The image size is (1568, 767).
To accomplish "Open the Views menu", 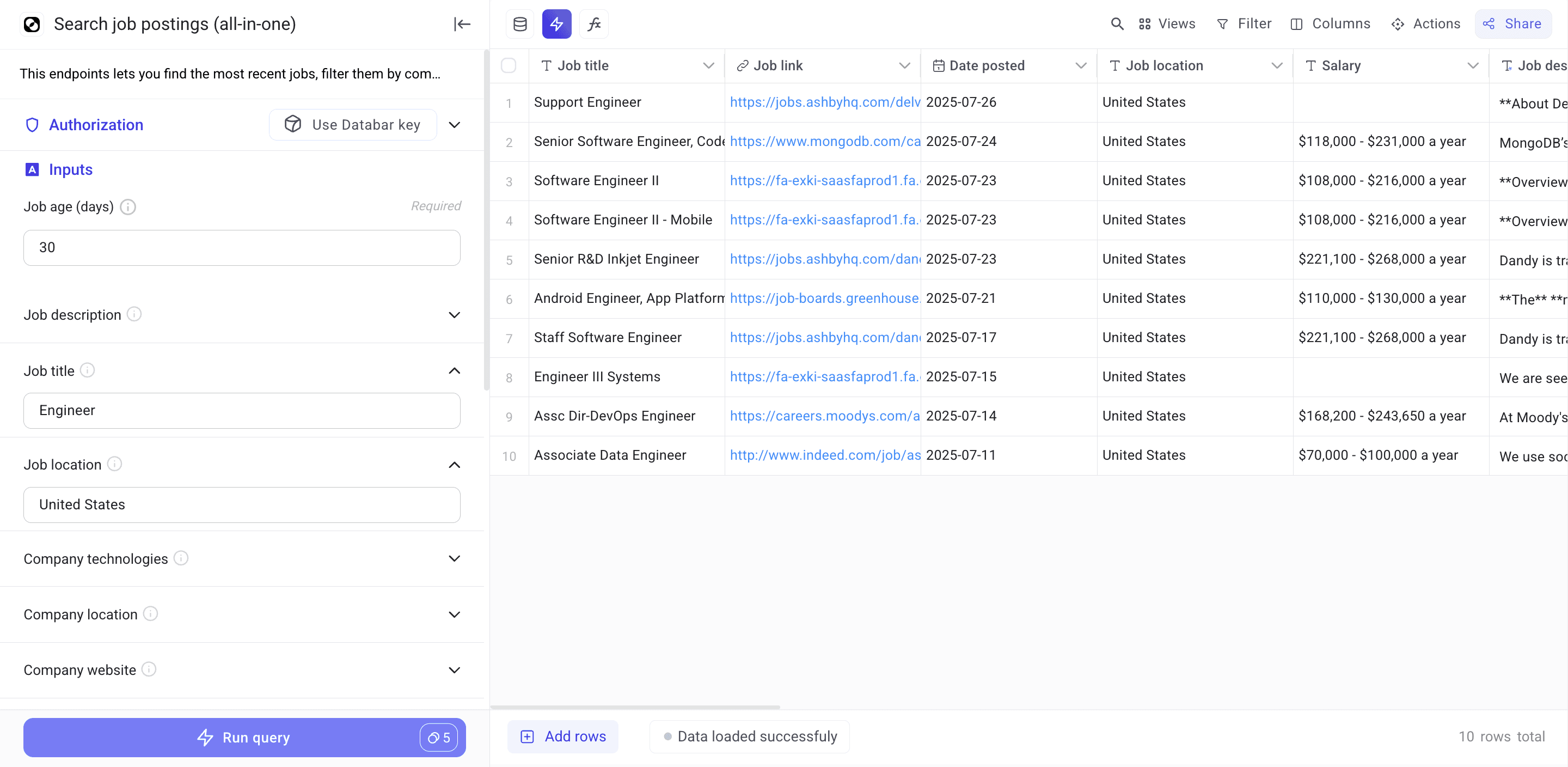I will pos(1167,25).
